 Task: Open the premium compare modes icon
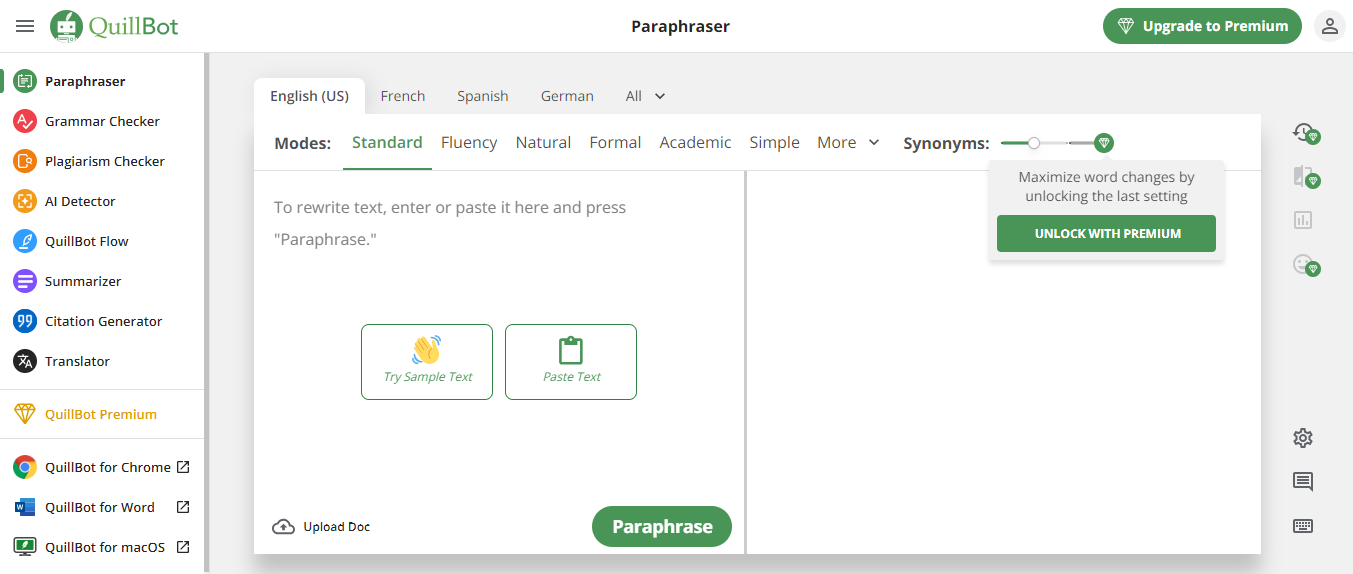(x=1304, y=177)
